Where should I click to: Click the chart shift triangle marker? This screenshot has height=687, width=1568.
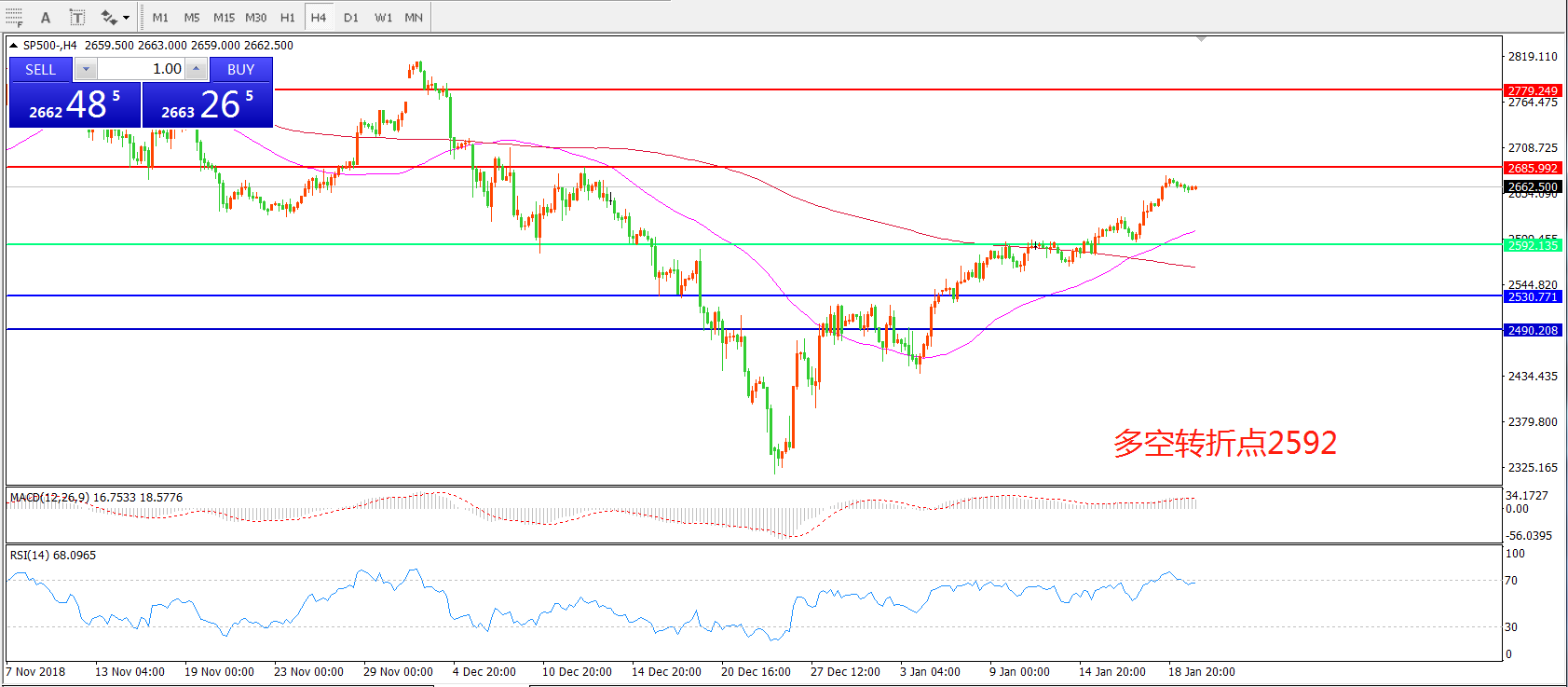(x=1201, y=39)
